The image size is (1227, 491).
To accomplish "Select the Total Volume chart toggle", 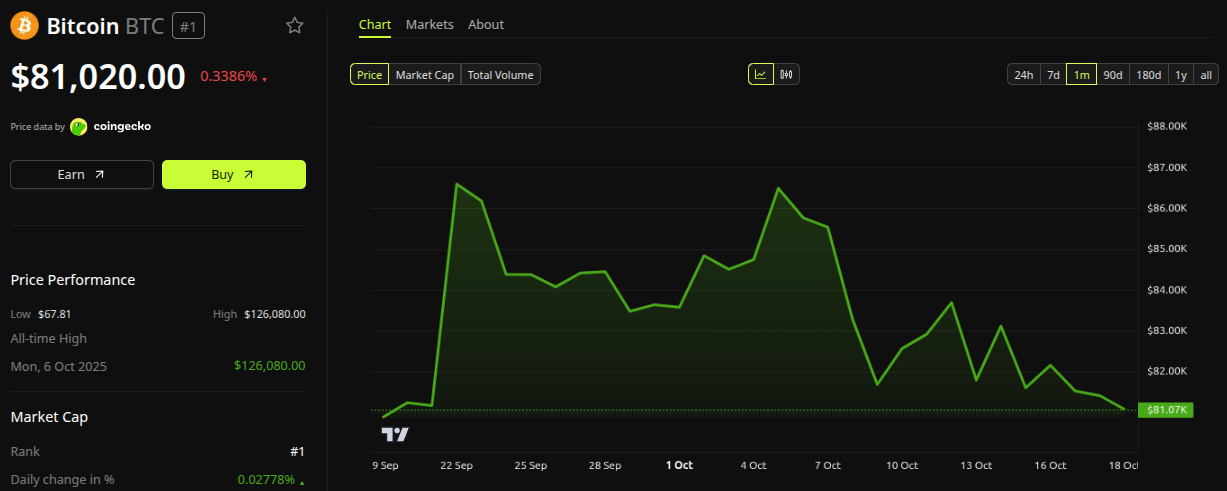I will (x=501, y=74).
